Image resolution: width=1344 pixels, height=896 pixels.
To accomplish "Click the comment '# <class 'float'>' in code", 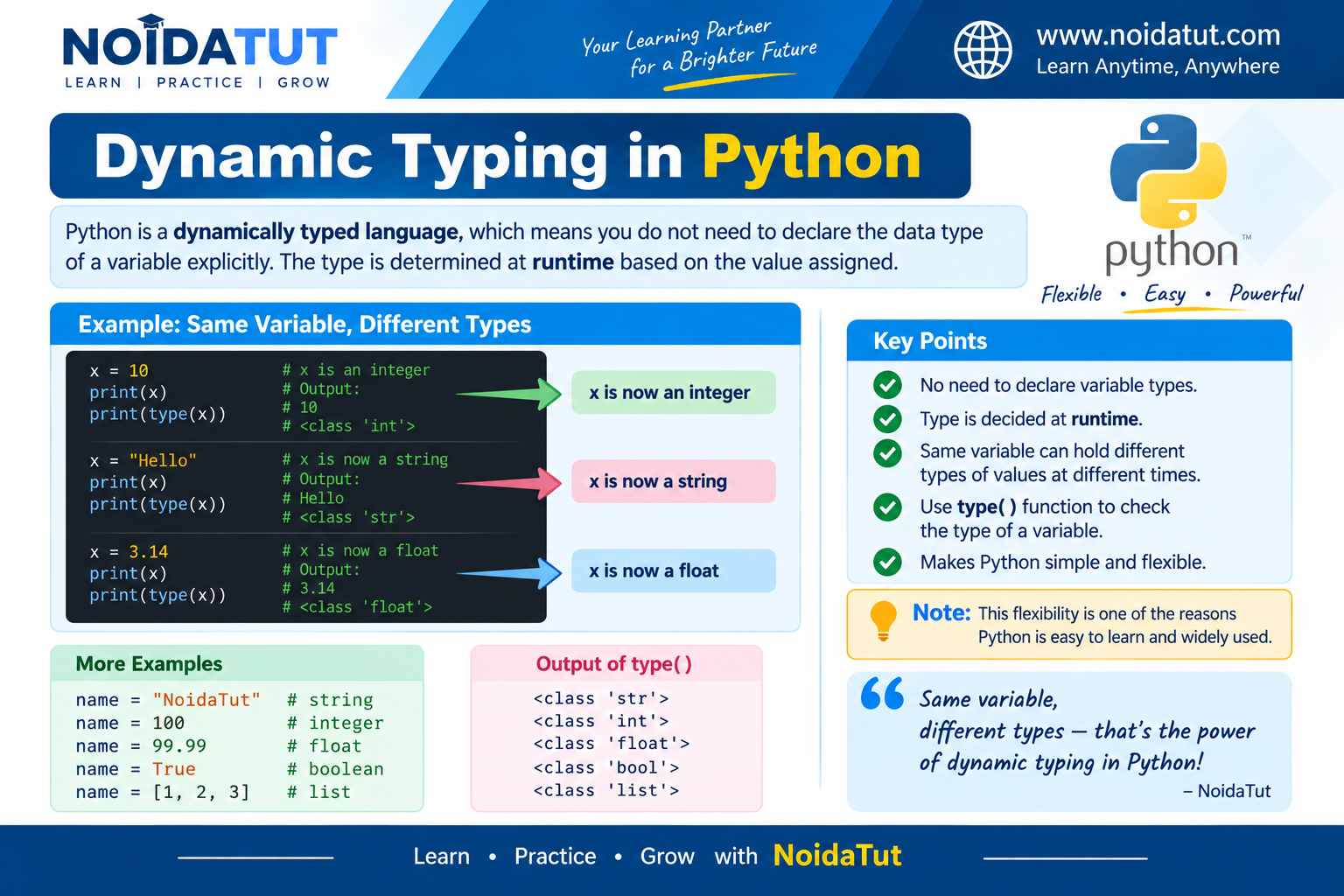I will pyautogui.click(x=357, y=607).
